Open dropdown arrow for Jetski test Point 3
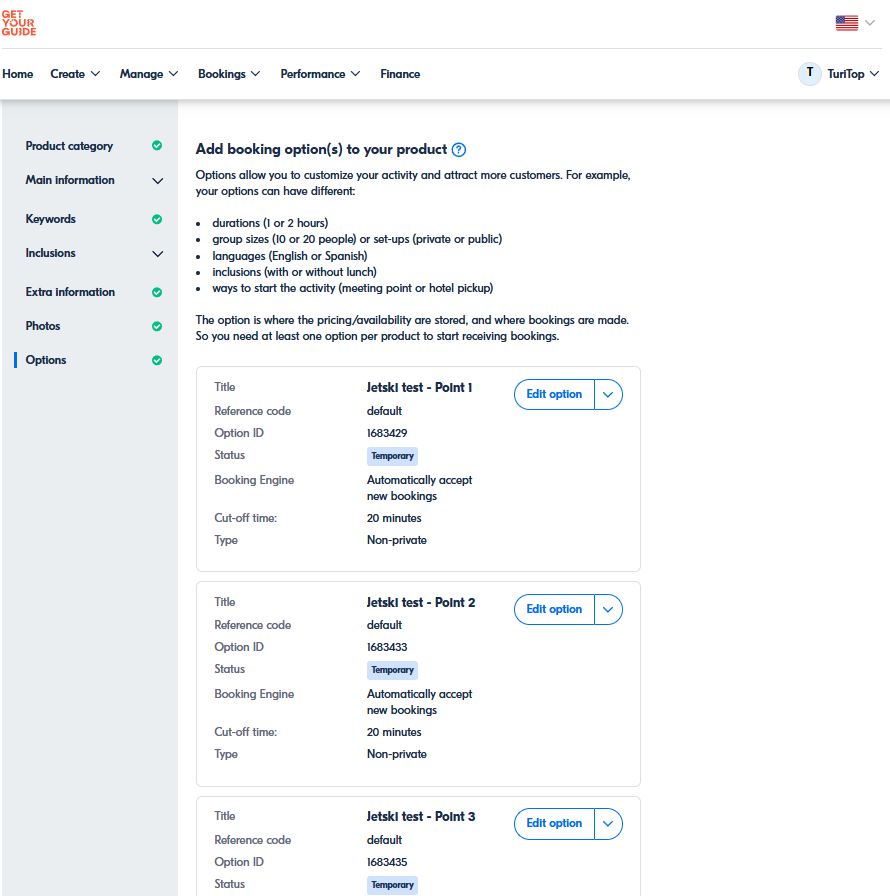Screen dimensions: 890x896 coord(608,824)
